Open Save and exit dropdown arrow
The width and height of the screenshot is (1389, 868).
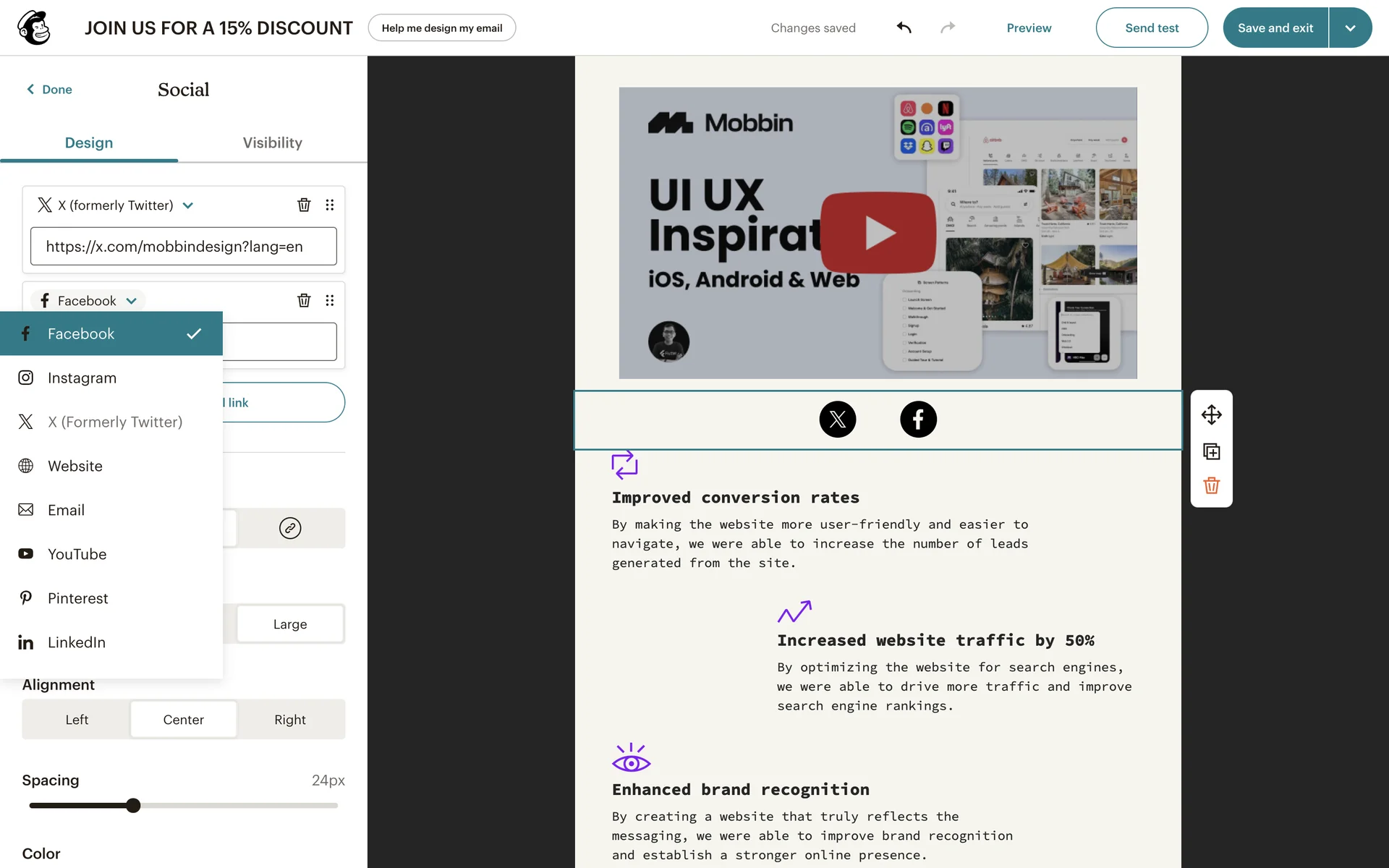[1349, 27]
